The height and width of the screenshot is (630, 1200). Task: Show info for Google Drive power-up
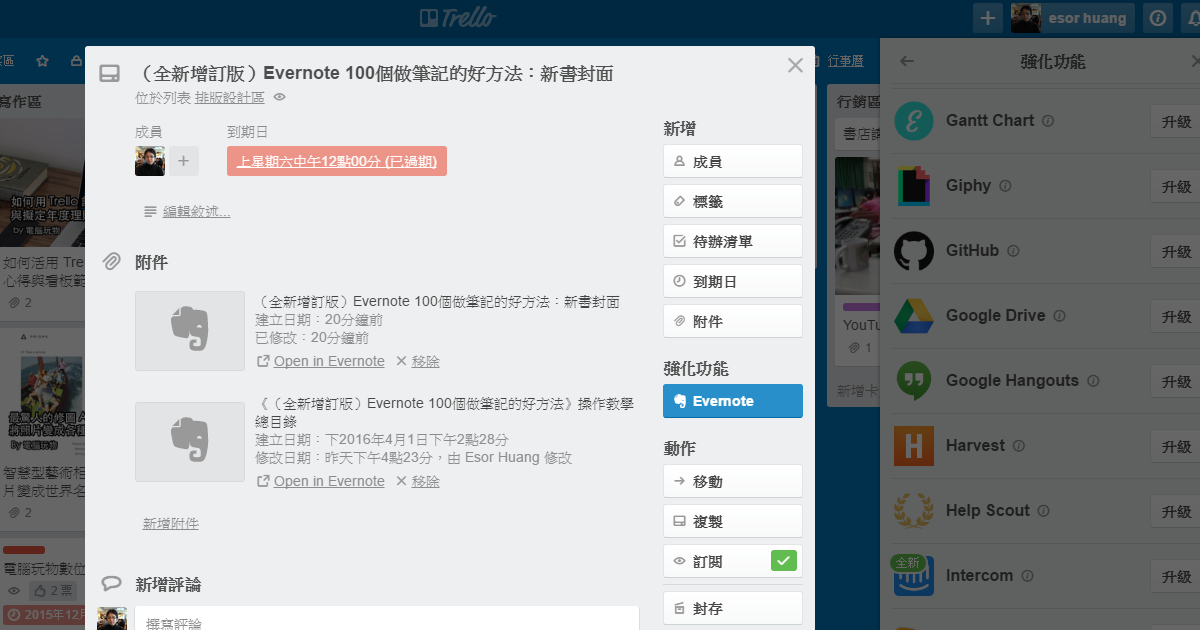tap(1059, 316)
